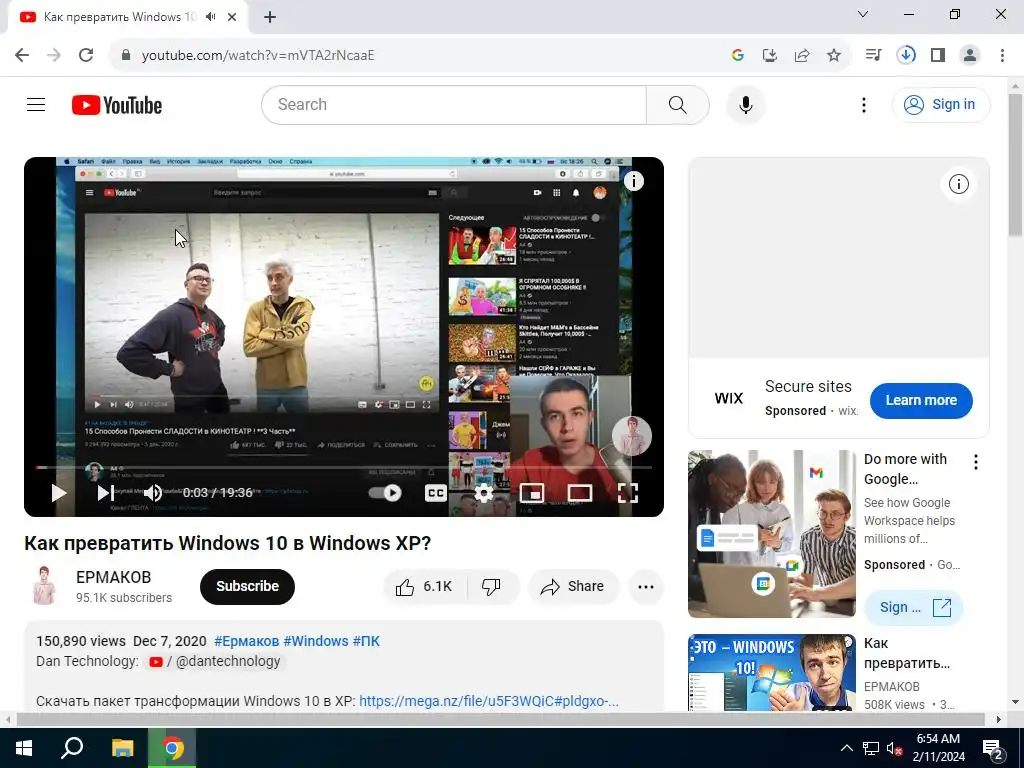Enable theater mode in player
1024x768 pixels.
(580, 493)
